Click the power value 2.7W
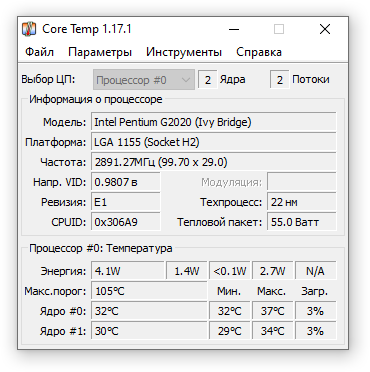 (273, 271)
